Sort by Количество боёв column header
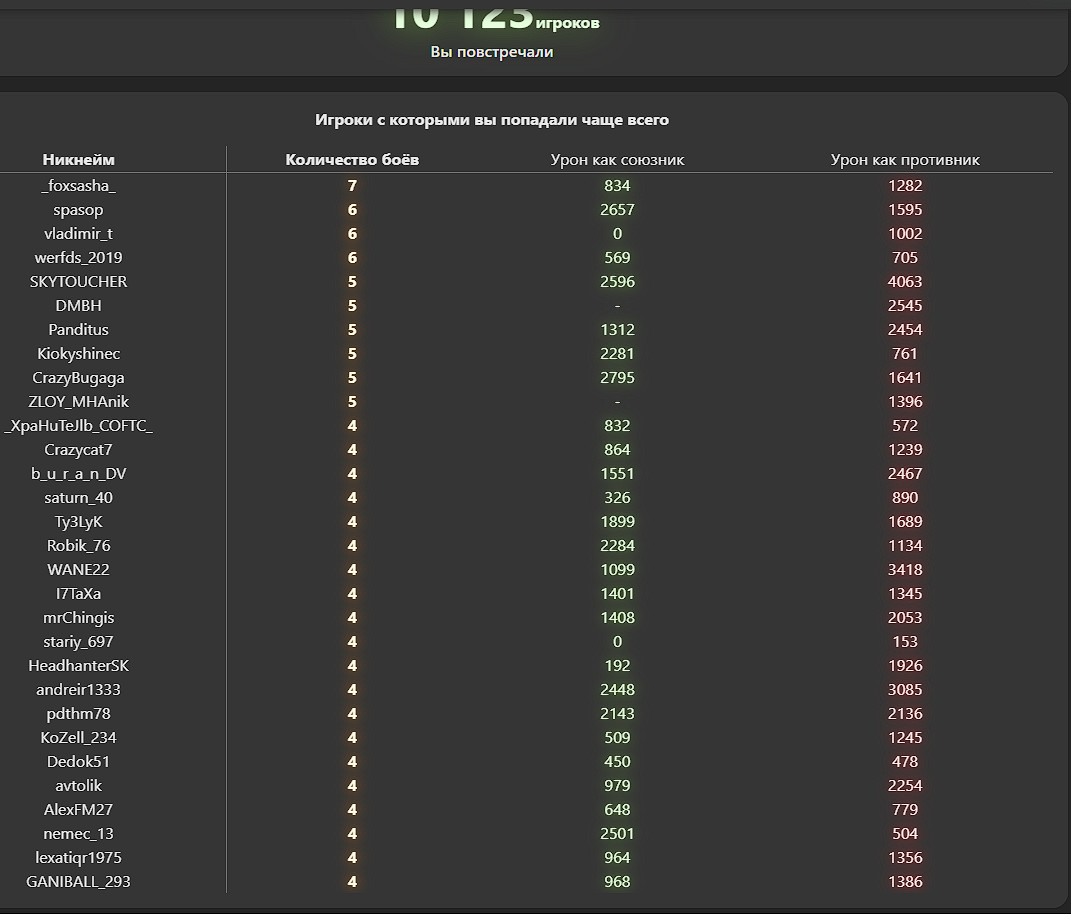 (352, 160)
